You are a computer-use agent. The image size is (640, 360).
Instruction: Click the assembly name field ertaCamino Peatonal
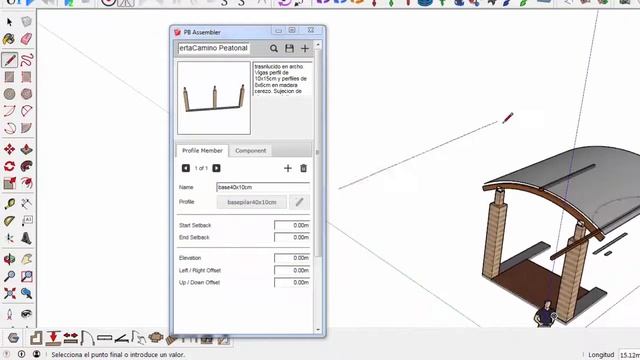213,48
